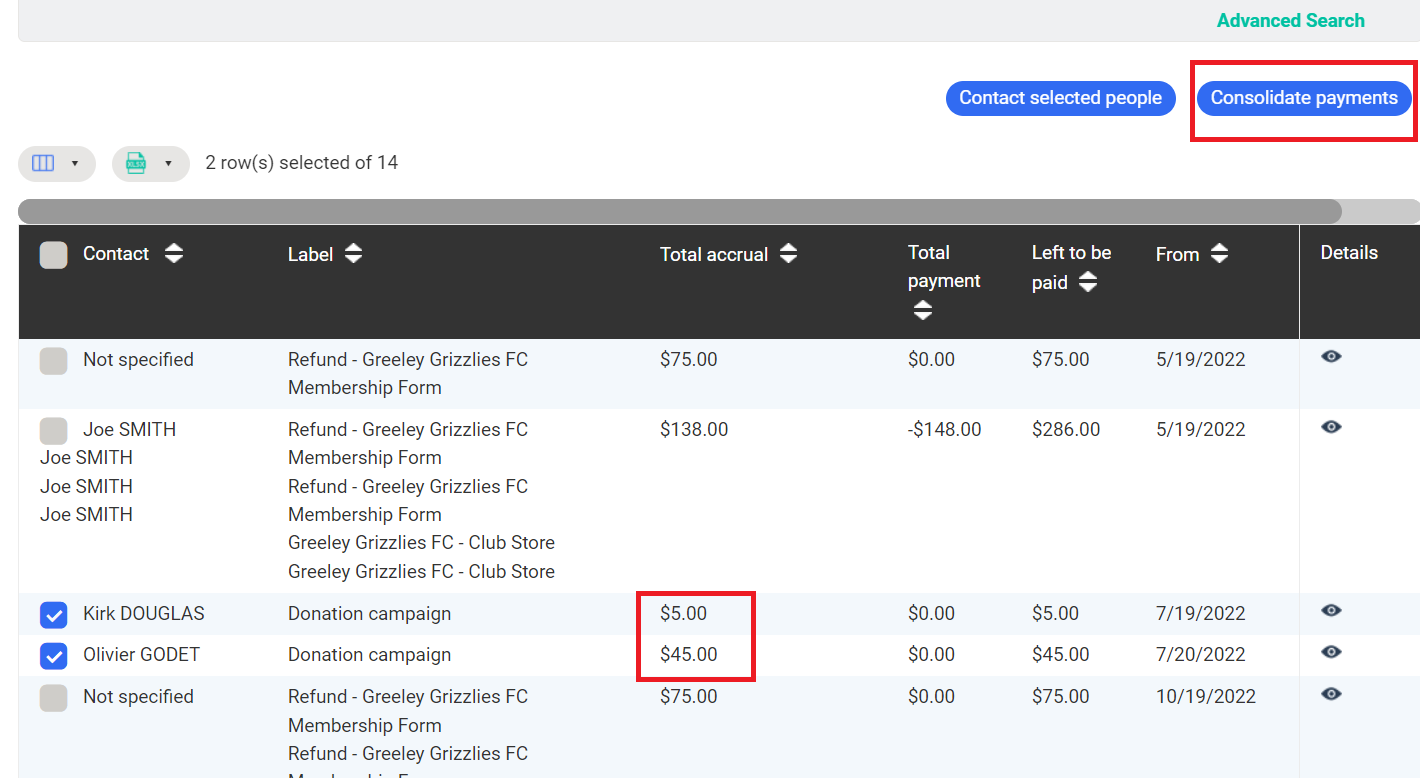Click Consolidate payments button
This screenshot has height=778, width=1420.
1303,98
